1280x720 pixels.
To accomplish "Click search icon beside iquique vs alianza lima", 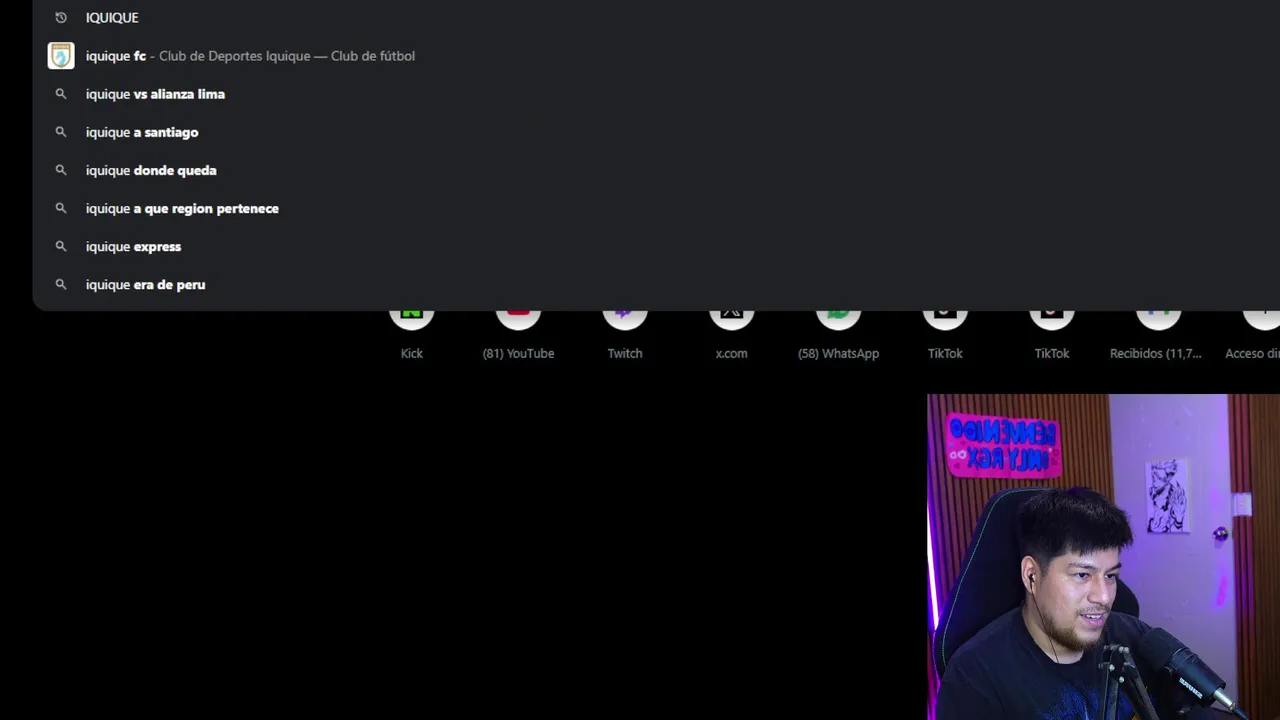I will coord(61,94).
